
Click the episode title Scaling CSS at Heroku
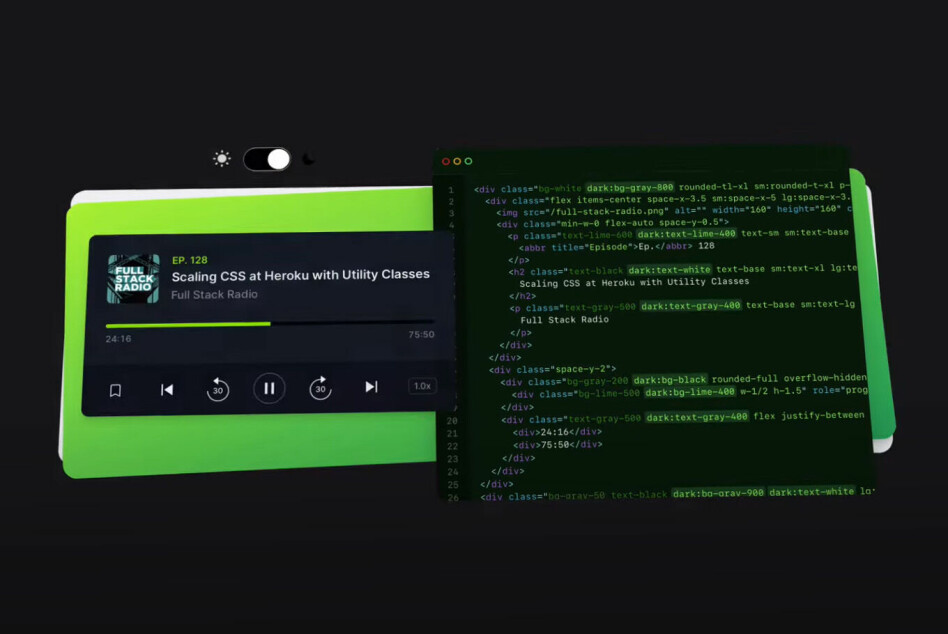tap(300, 276)
